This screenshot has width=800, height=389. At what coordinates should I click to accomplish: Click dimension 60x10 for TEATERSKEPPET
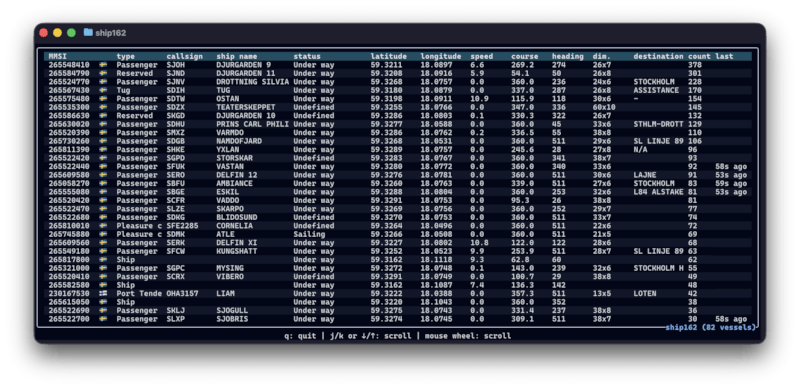(x=604, y=107)
